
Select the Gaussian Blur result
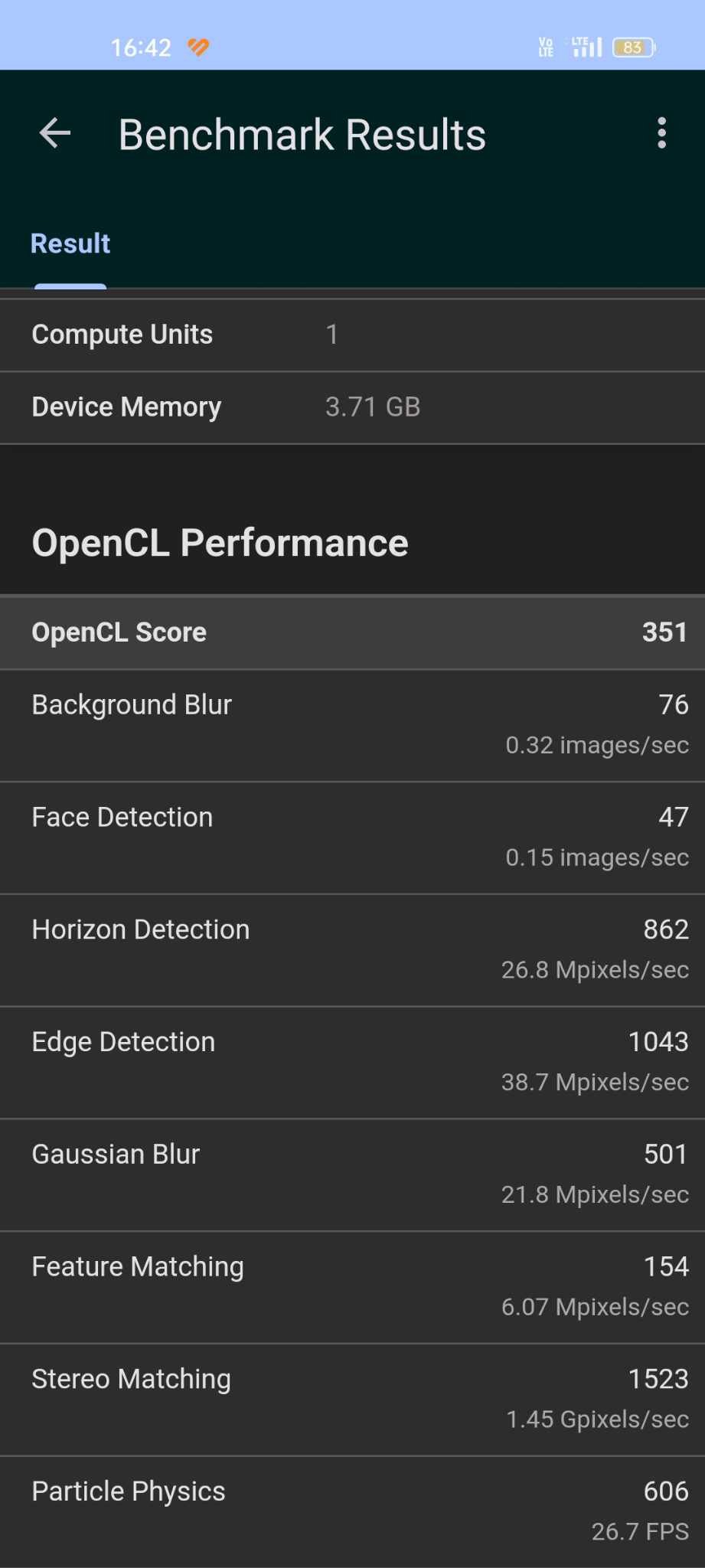(352, 1175)
